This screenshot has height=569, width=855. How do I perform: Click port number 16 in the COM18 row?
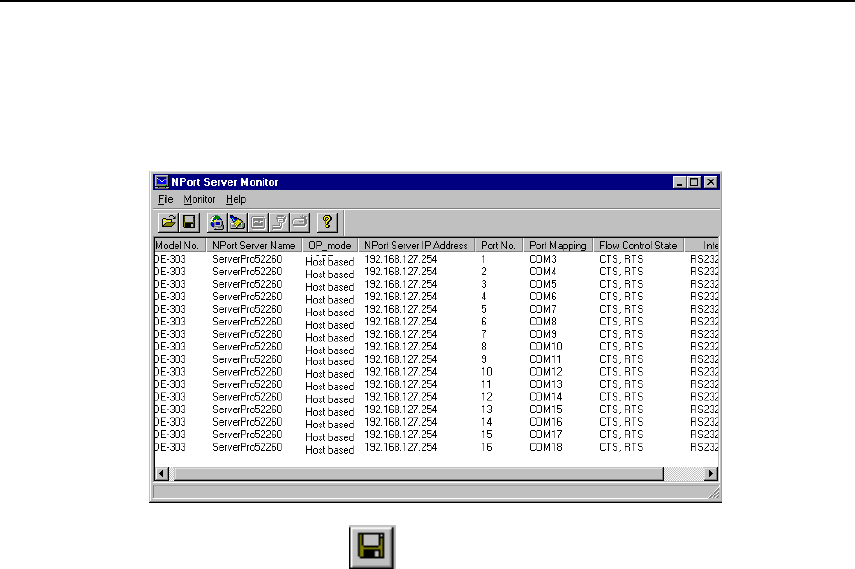[x=486, y=447]
